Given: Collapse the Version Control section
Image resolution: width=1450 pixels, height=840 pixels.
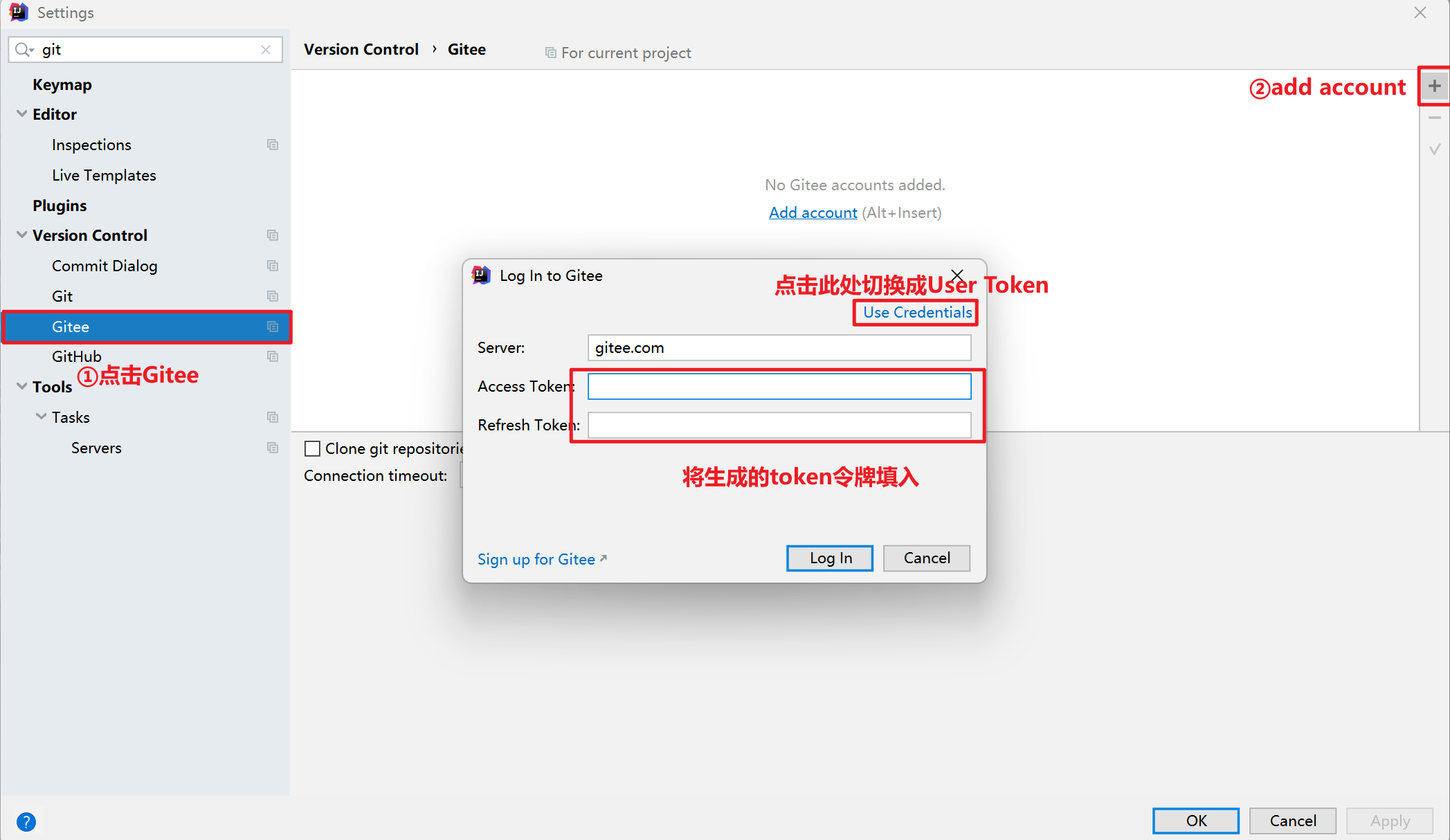Looking at the screenshot, I should pos(22,235).
